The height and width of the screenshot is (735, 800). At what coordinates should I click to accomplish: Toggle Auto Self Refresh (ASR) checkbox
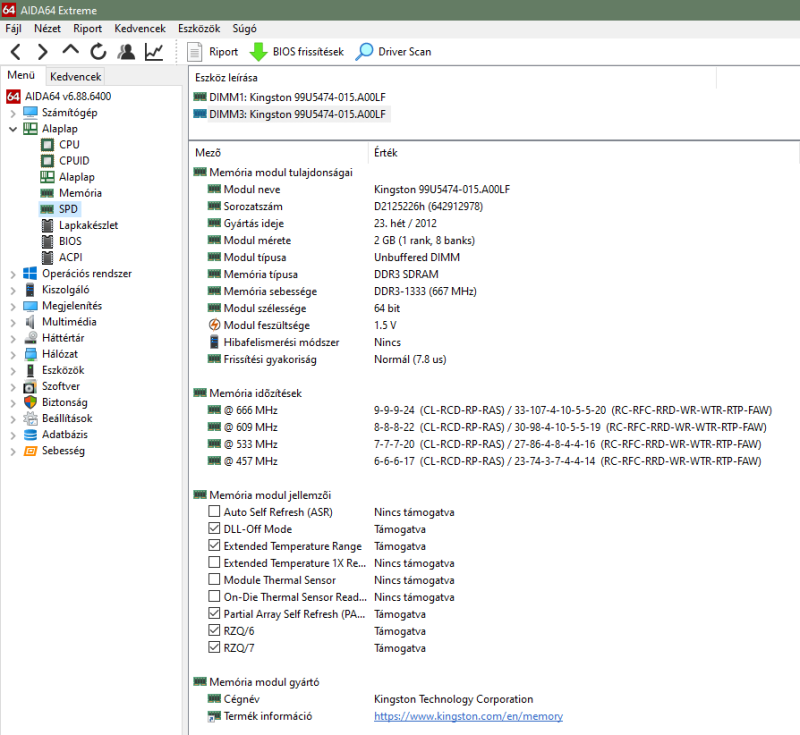tap(214, 511)
